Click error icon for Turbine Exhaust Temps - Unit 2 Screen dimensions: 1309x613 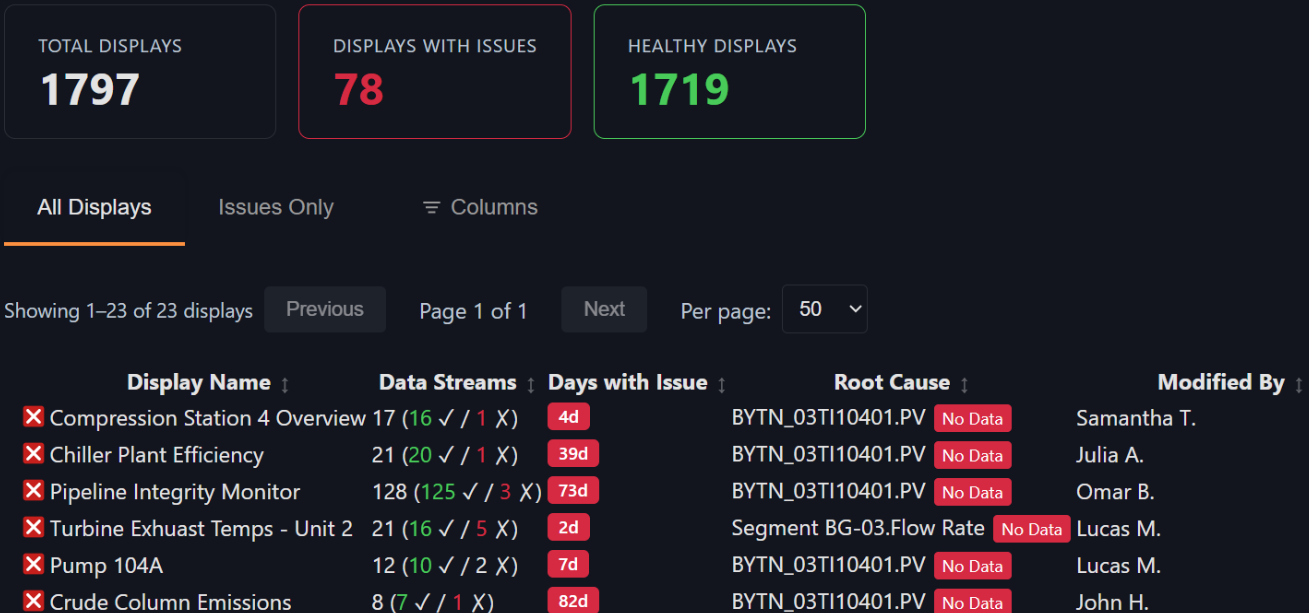click(x=33, y=528)
